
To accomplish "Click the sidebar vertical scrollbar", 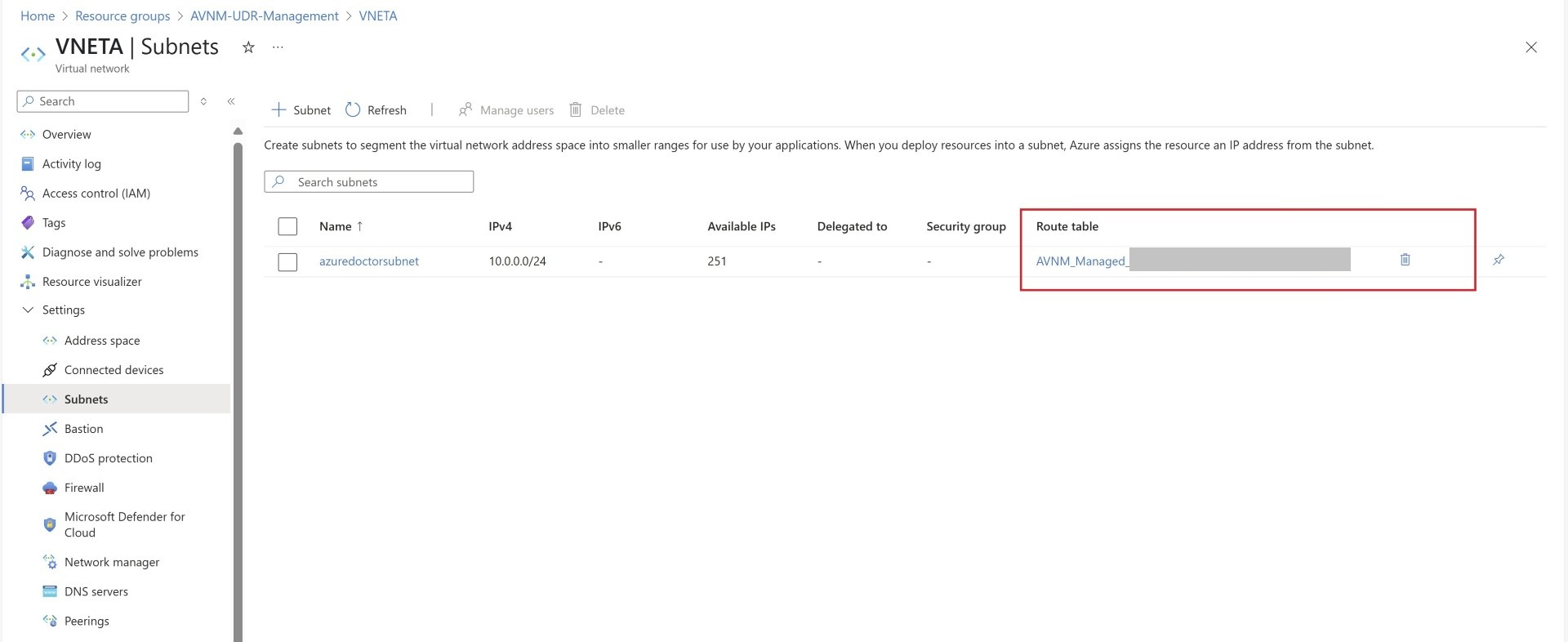I will click(238, 392).
